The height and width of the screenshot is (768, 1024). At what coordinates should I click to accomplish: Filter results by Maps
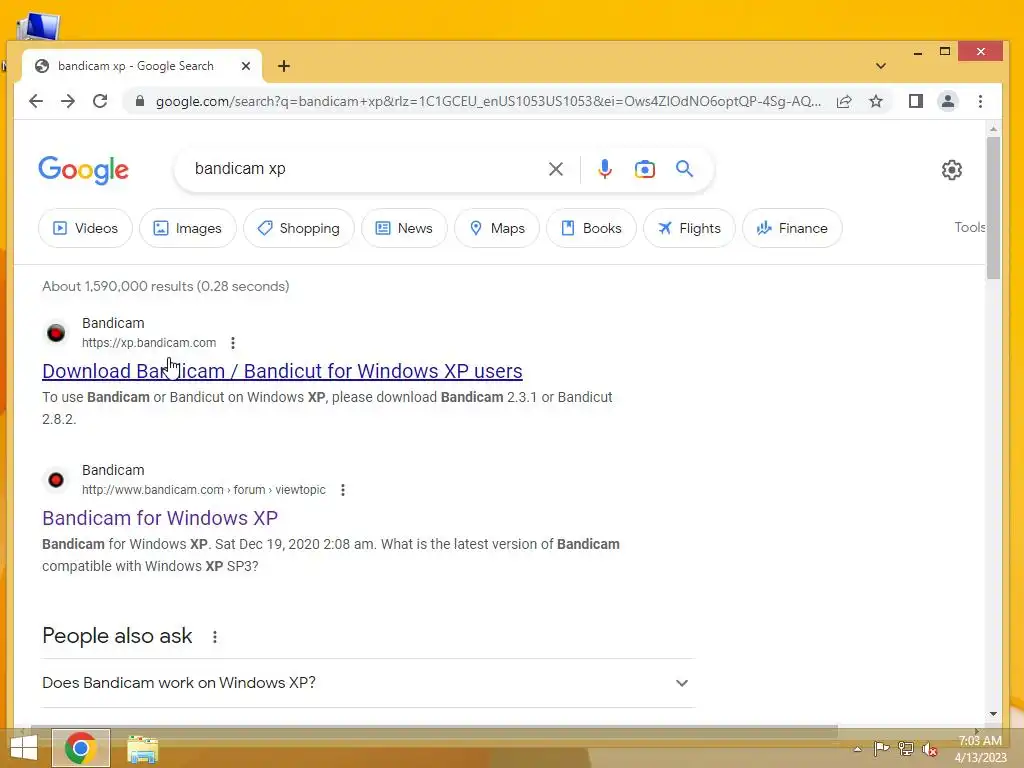click(497, 228)
